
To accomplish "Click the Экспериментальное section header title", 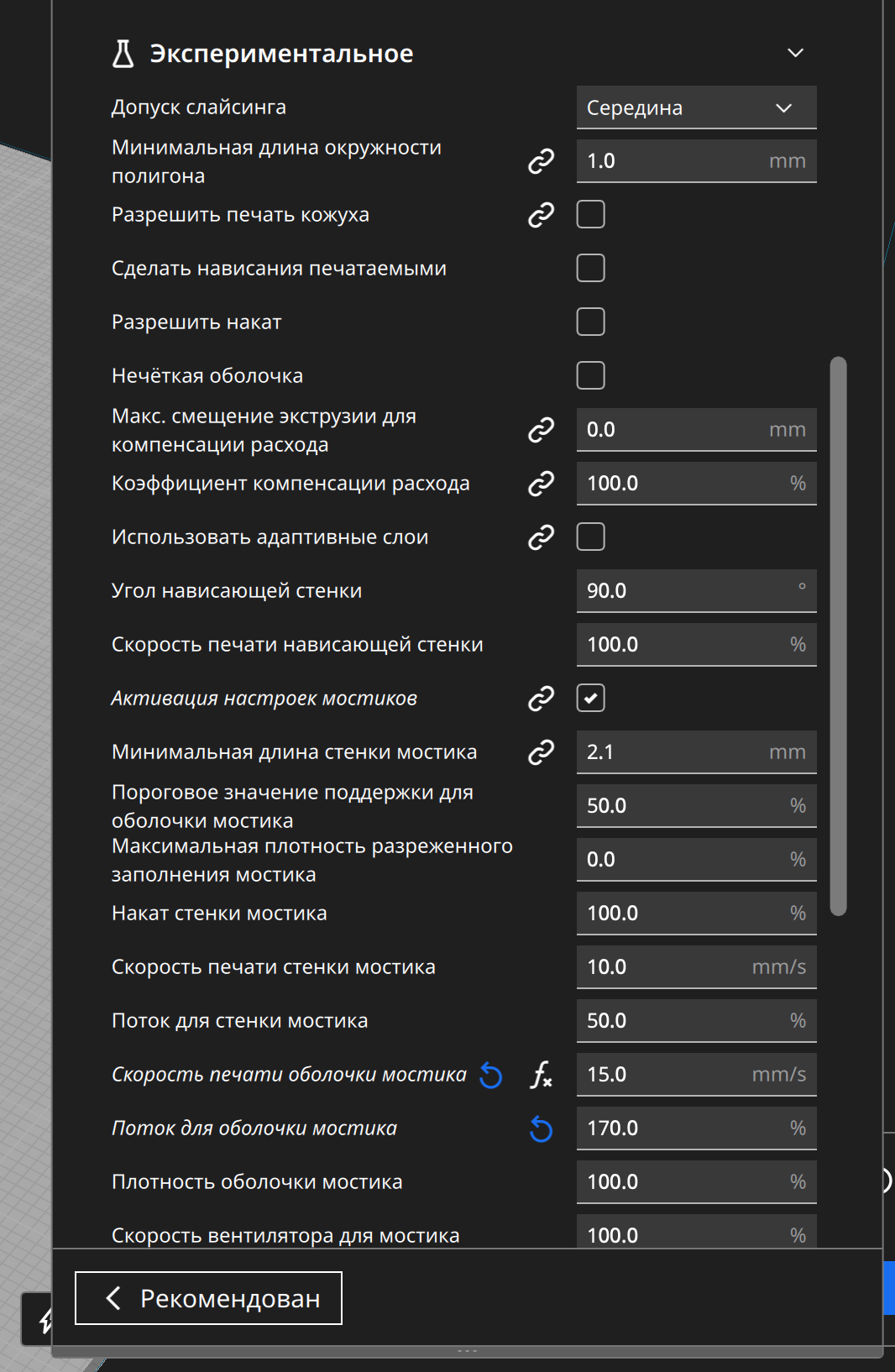I will [x=281, y=54].
